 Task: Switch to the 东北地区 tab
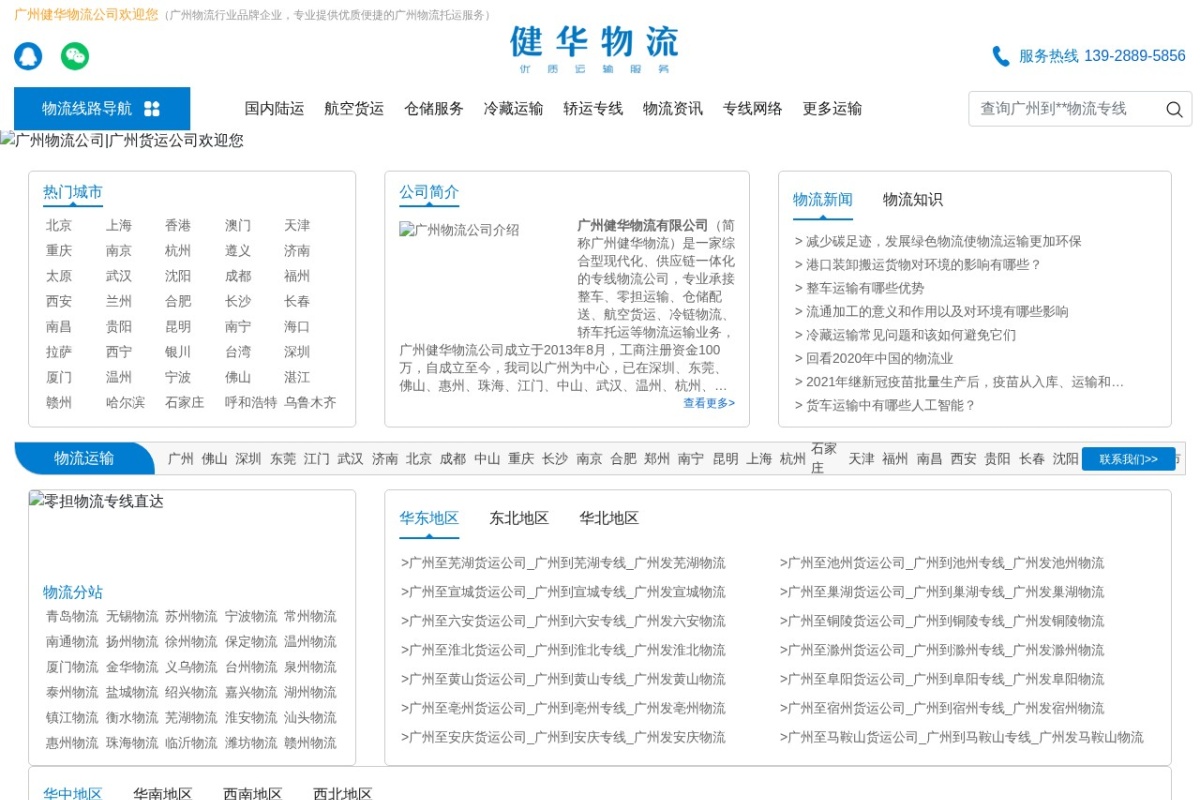tap(519, 518)
